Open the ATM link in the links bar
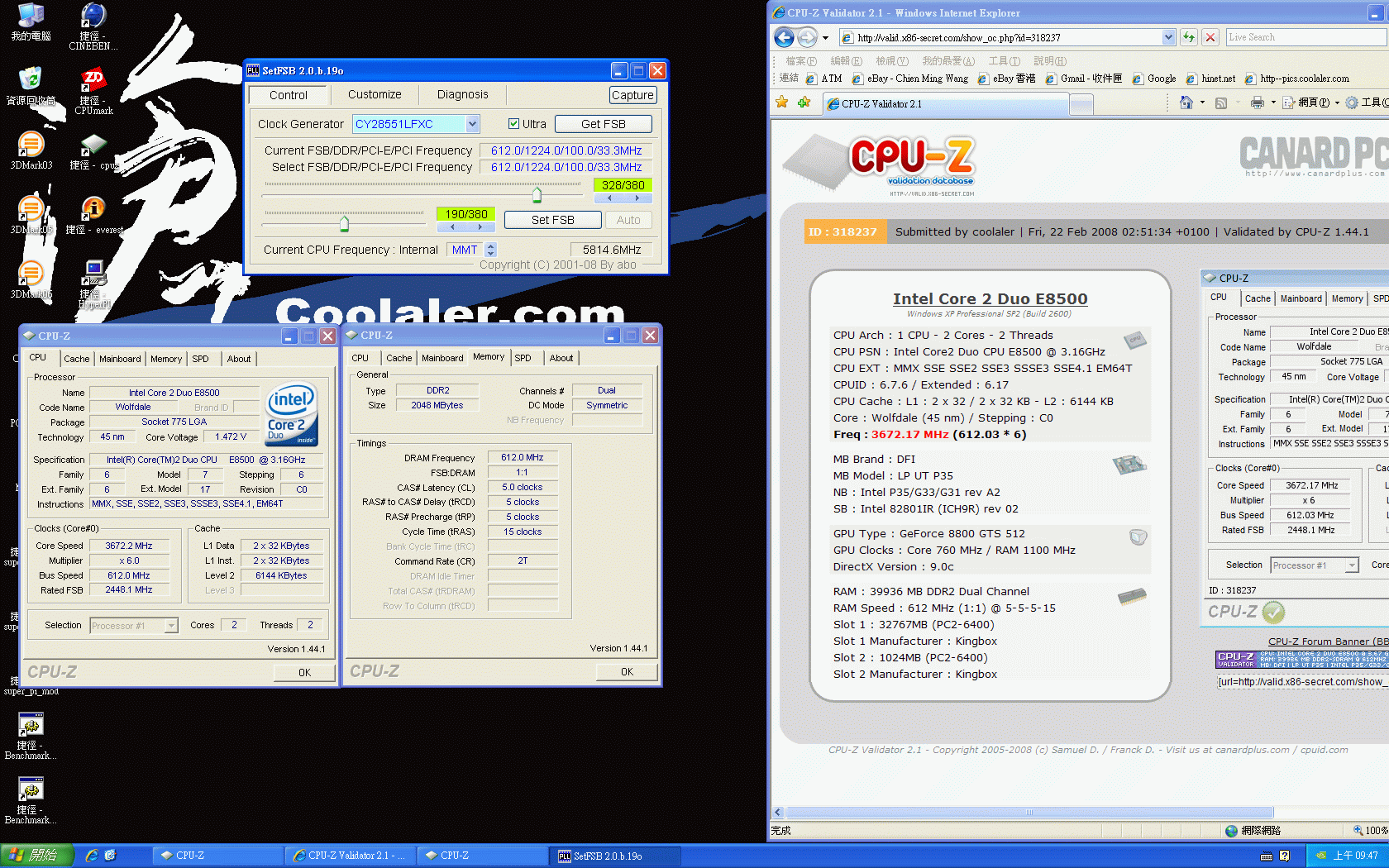This screenshot has width=1389, height=868. 824,79
